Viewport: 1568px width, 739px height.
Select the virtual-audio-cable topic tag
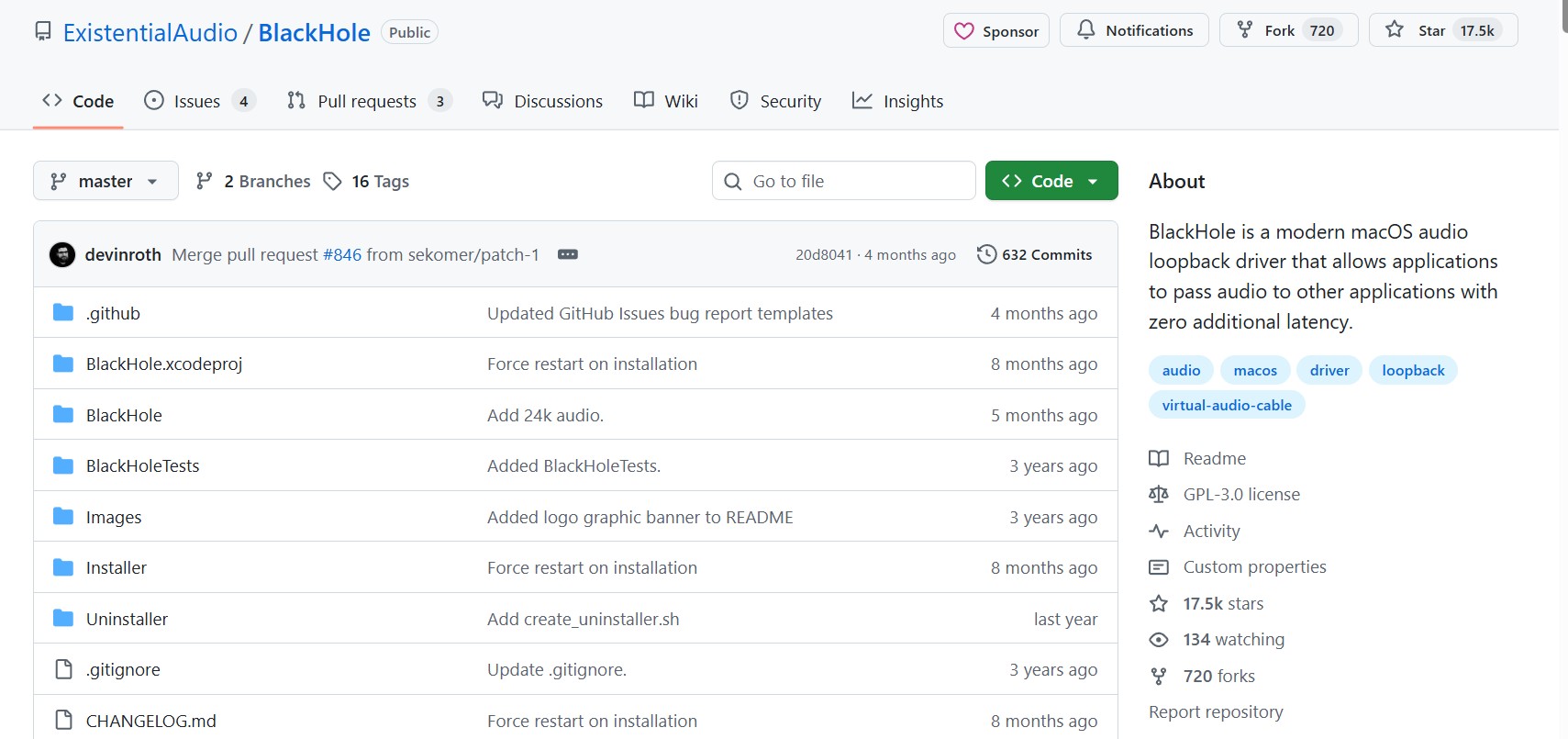point(1226,405)
